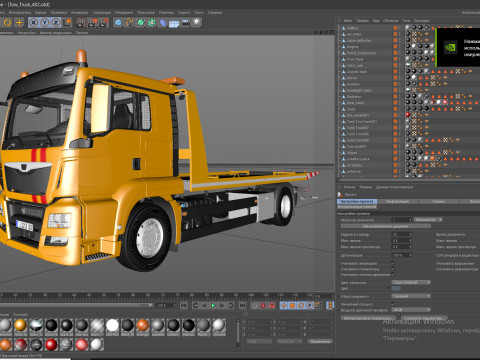Open the Анимация menu
Viewport: 480px width, 360px height.
pos(80,12)
